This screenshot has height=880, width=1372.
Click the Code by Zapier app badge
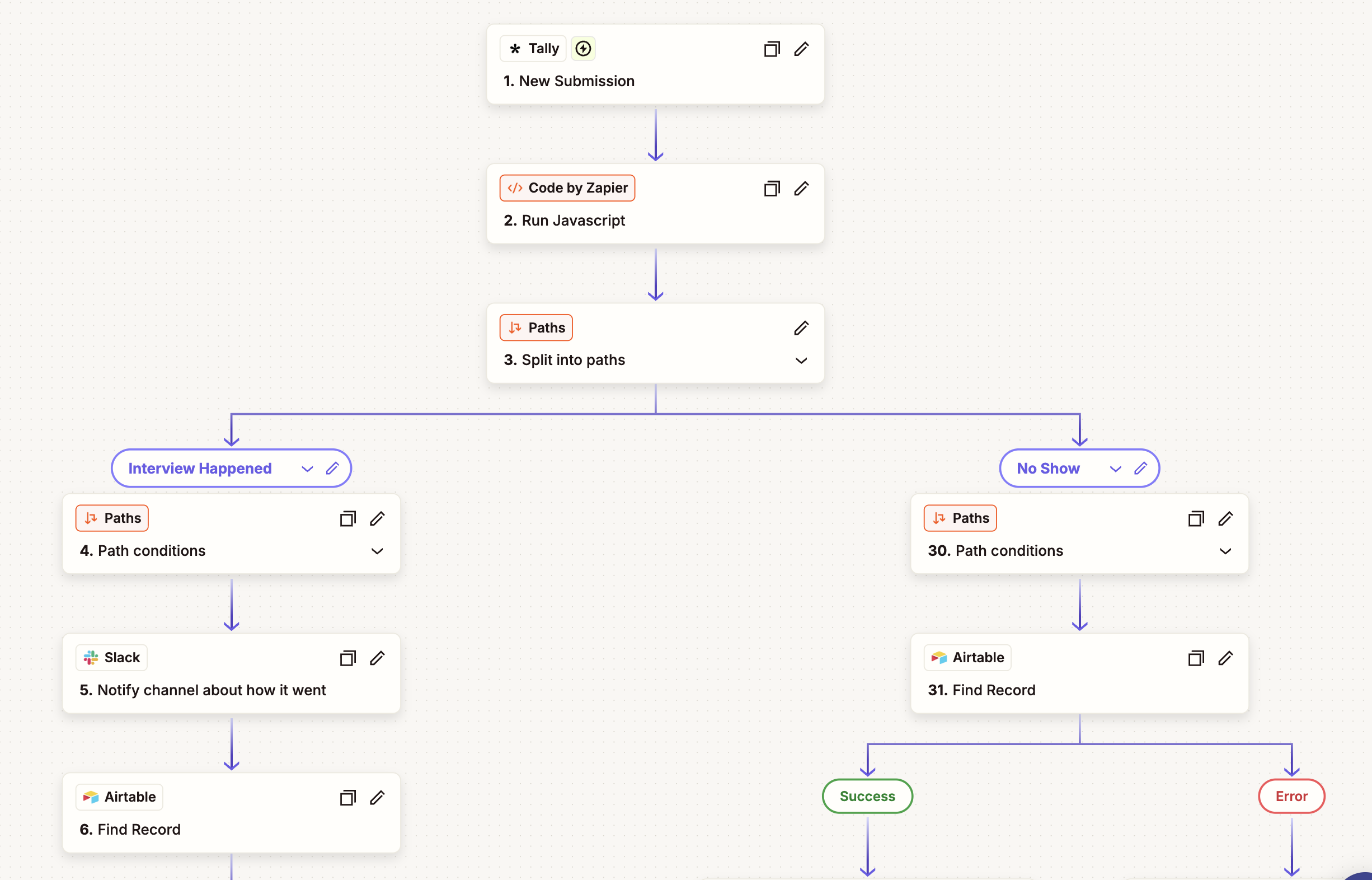click(x=567, y=188)
